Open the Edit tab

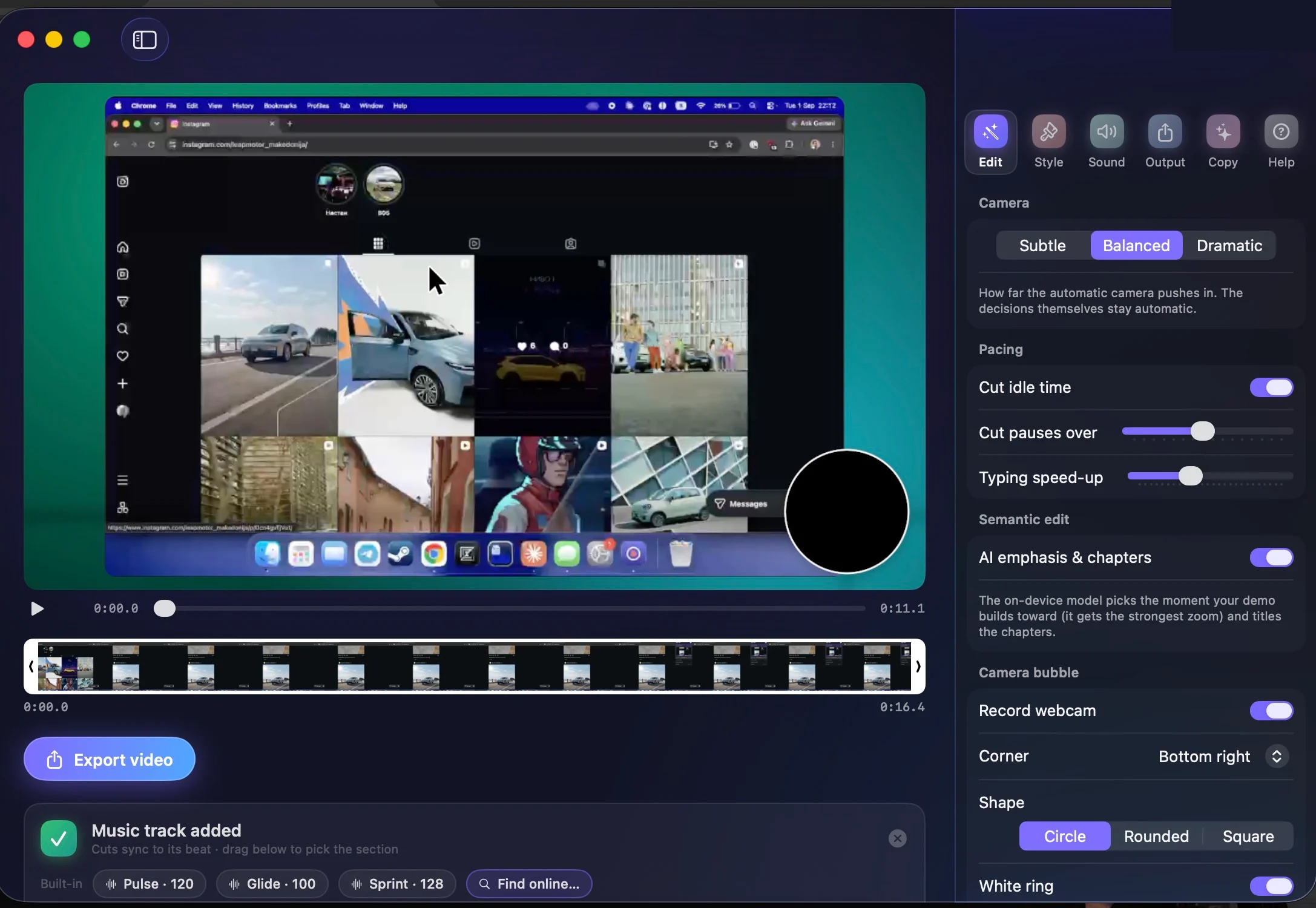(990, 142)
